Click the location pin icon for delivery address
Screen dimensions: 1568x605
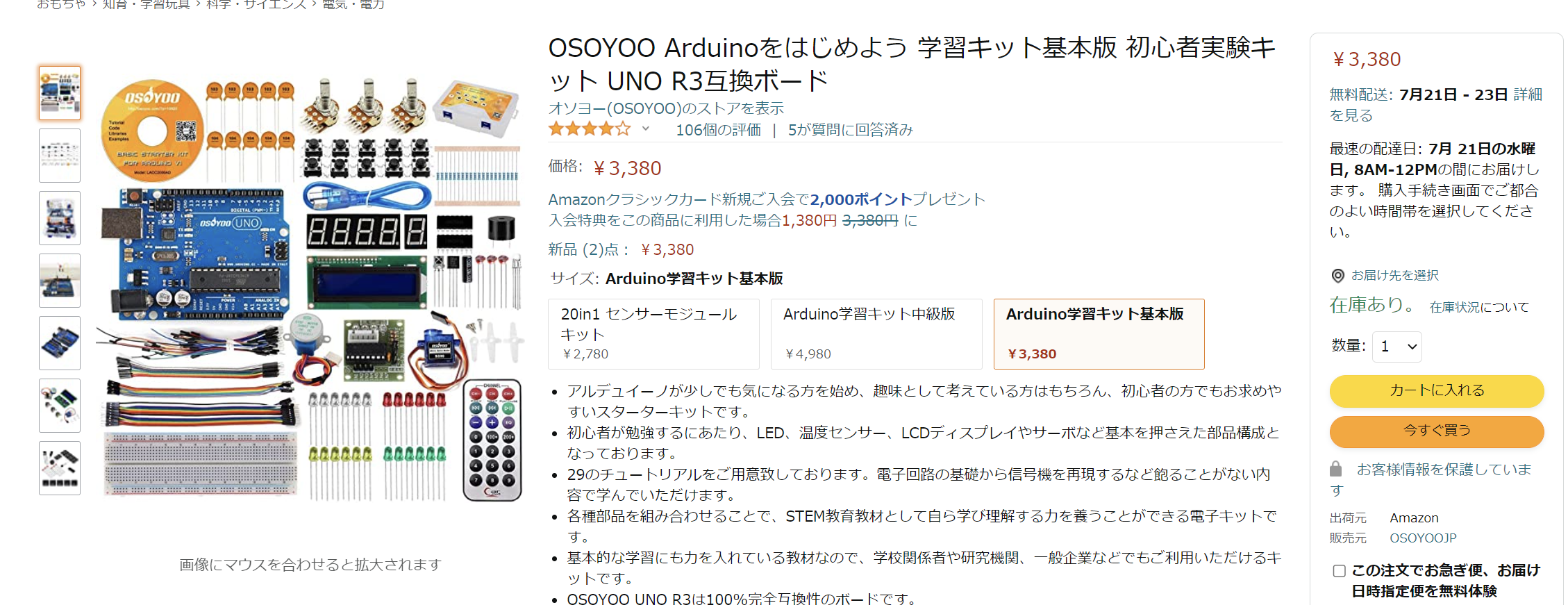(1337, 276)
